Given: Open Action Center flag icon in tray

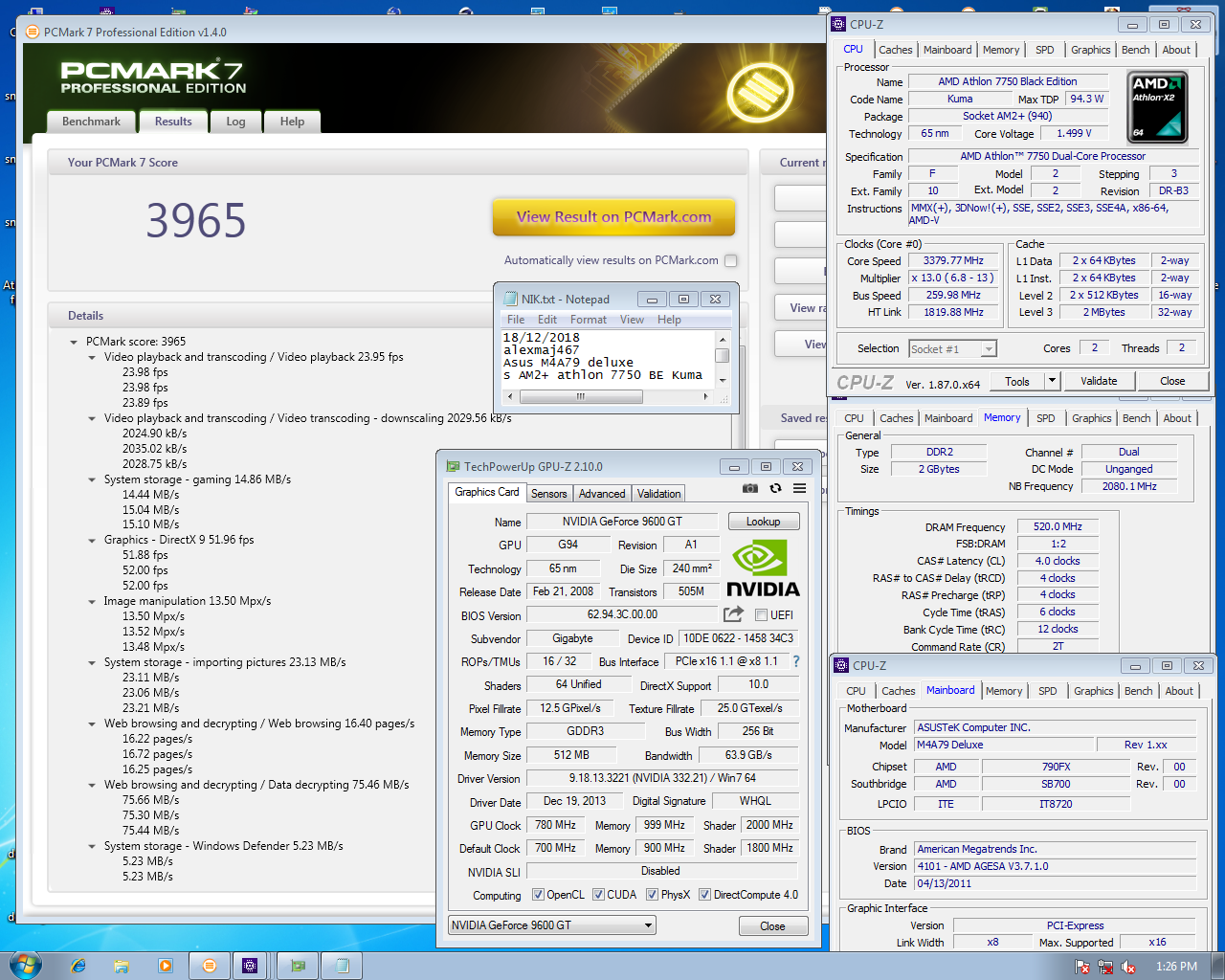Looking at the screenshot, I should (x=1082, y=967).
